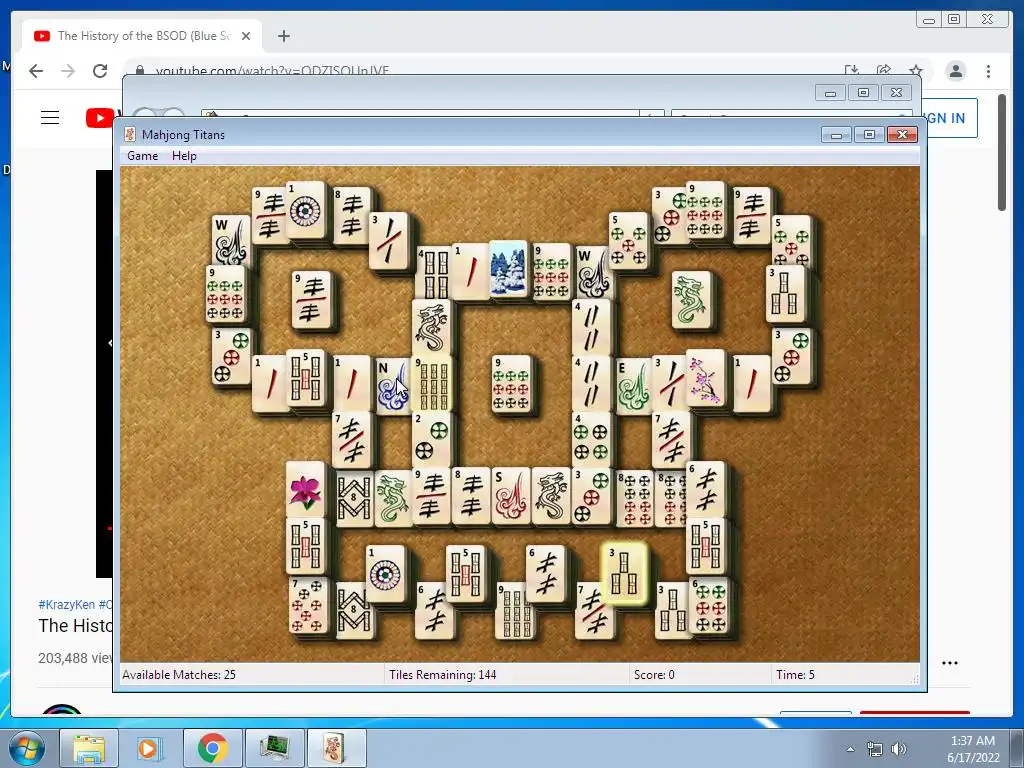Open the clock showing 1:37 AM
1024x768 pixels.
973,749
